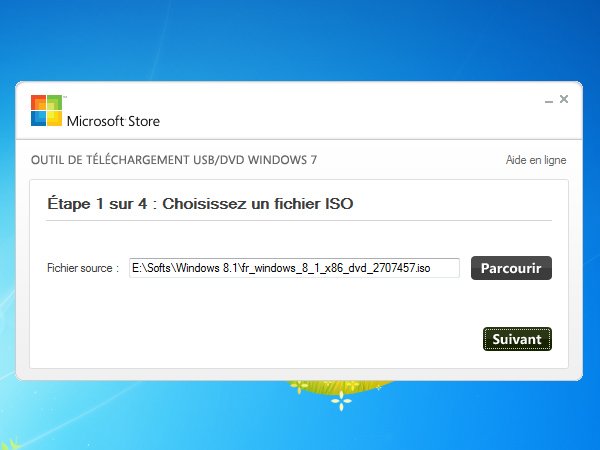This screenshot has height=450, width=600.
Task: Click the Étape 1 sur 4 heading
Action: click(x=200, y=204)
